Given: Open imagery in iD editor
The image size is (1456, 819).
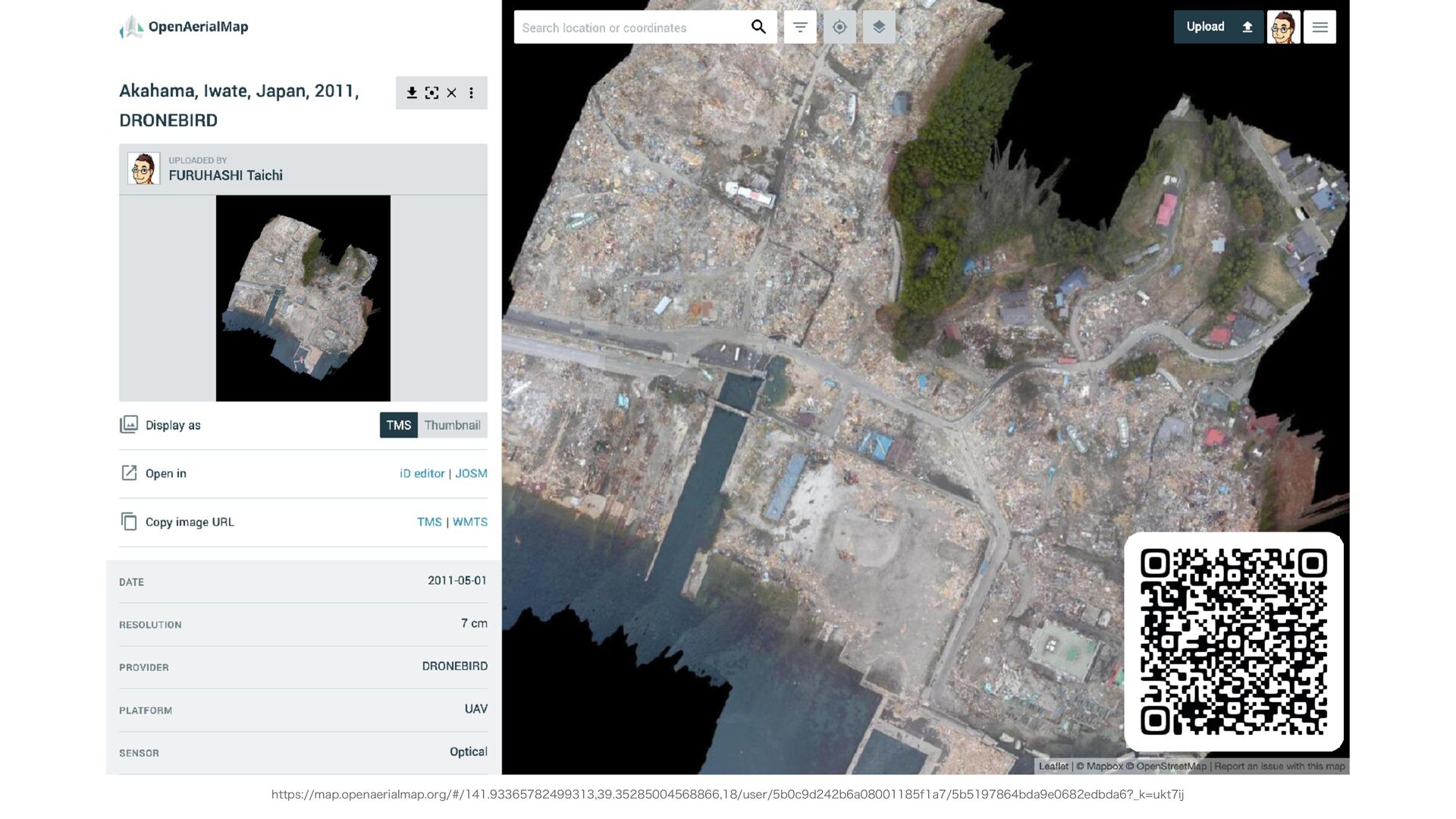Looking at the screenshot, I should 422,473.
